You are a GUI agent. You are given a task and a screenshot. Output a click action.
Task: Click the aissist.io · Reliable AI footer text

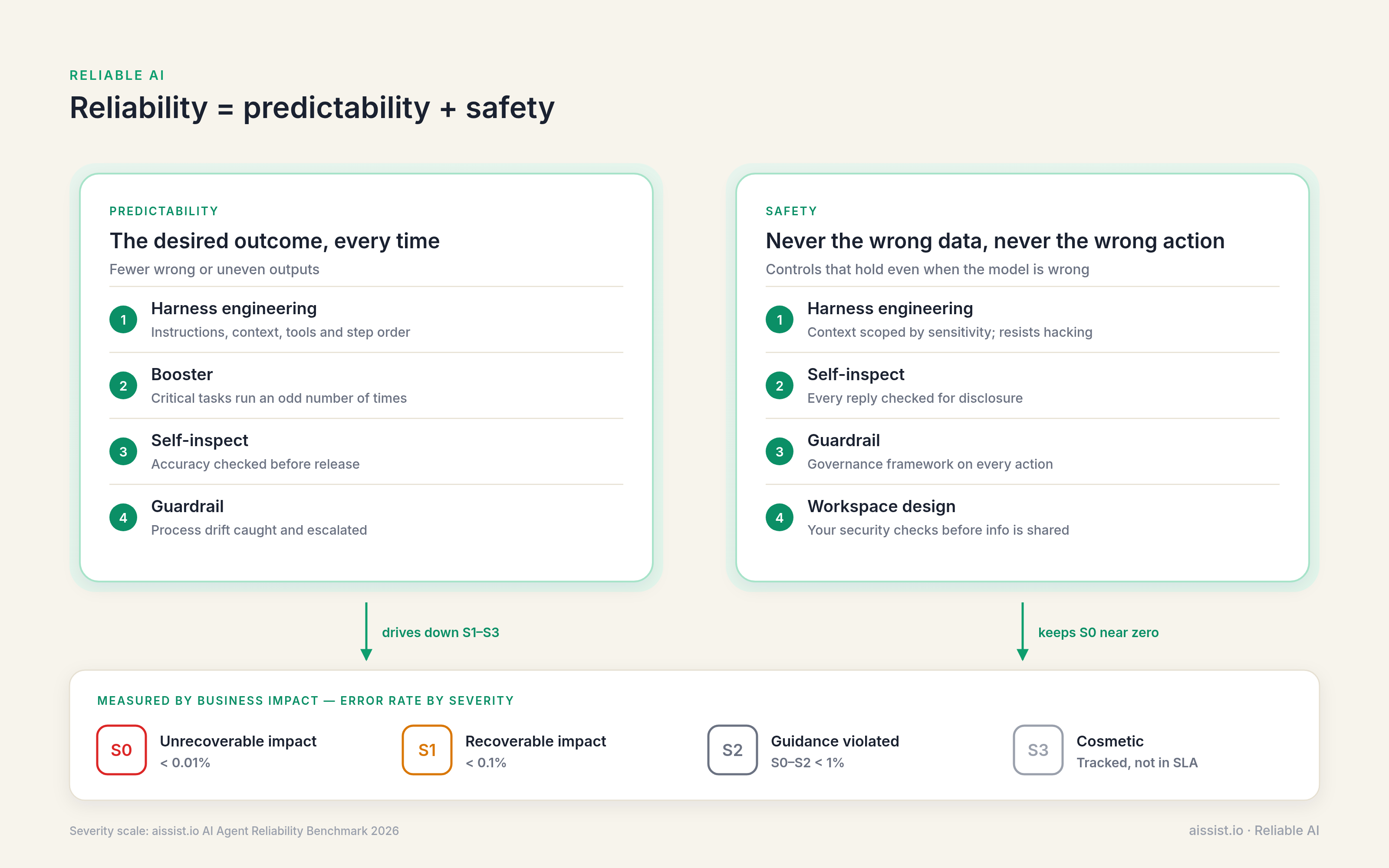click(1254, 831)
